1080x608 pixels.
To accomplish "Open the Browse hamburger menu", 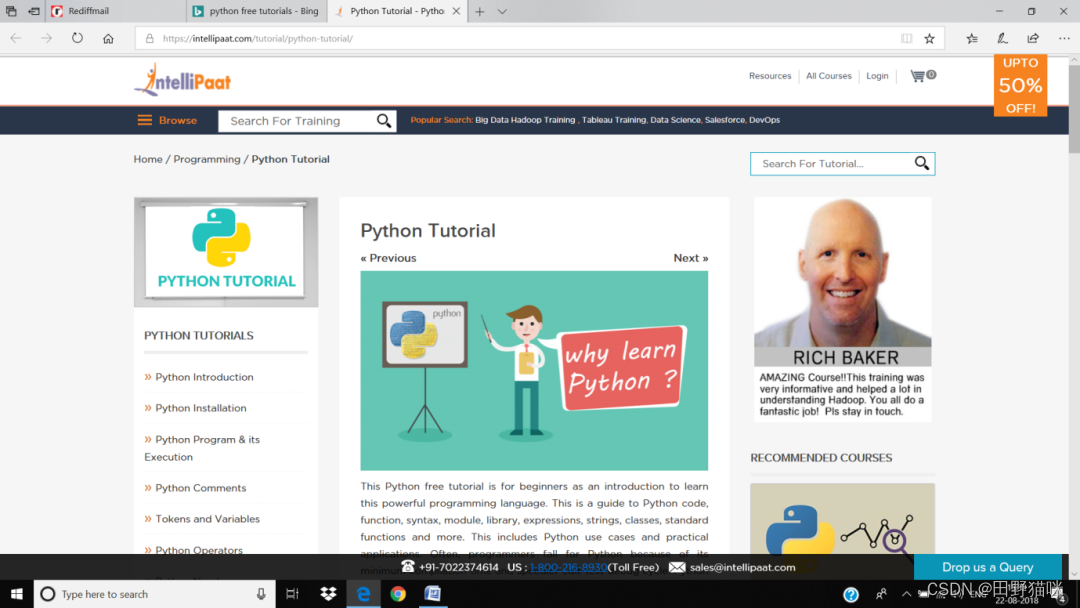I will point(167,120).
